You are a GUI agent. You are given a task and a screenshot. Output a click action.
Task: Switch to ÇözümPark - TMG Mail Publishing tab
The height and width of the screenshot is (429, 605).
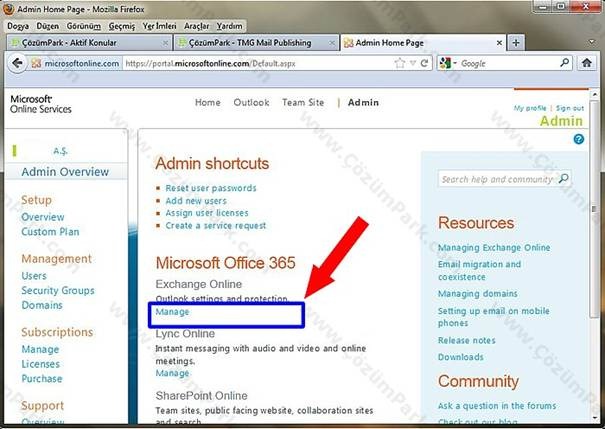[x=255, y=43]
